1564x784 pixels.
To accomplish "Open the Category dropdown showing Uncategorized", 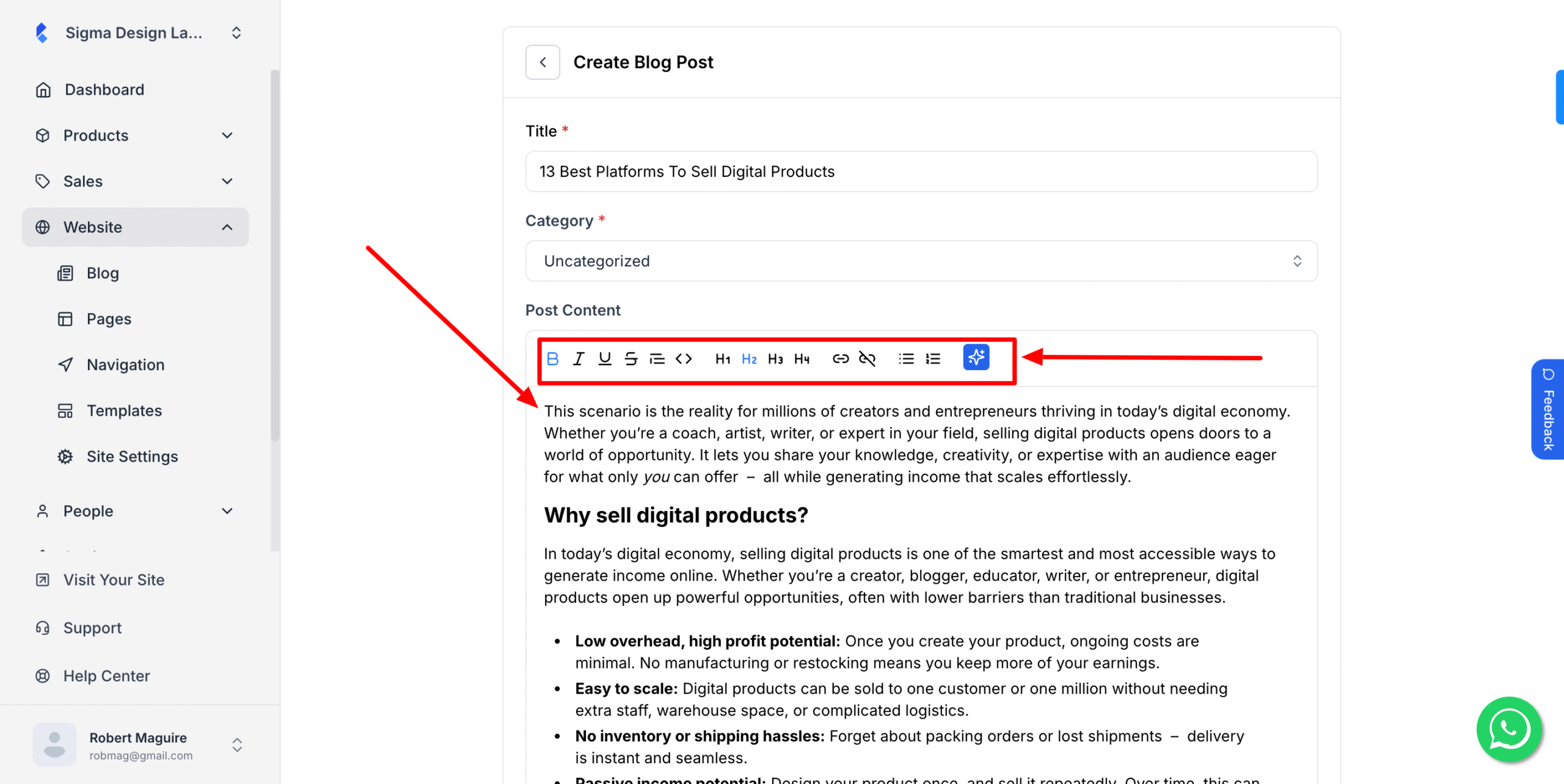I will (x=921, y=261).
